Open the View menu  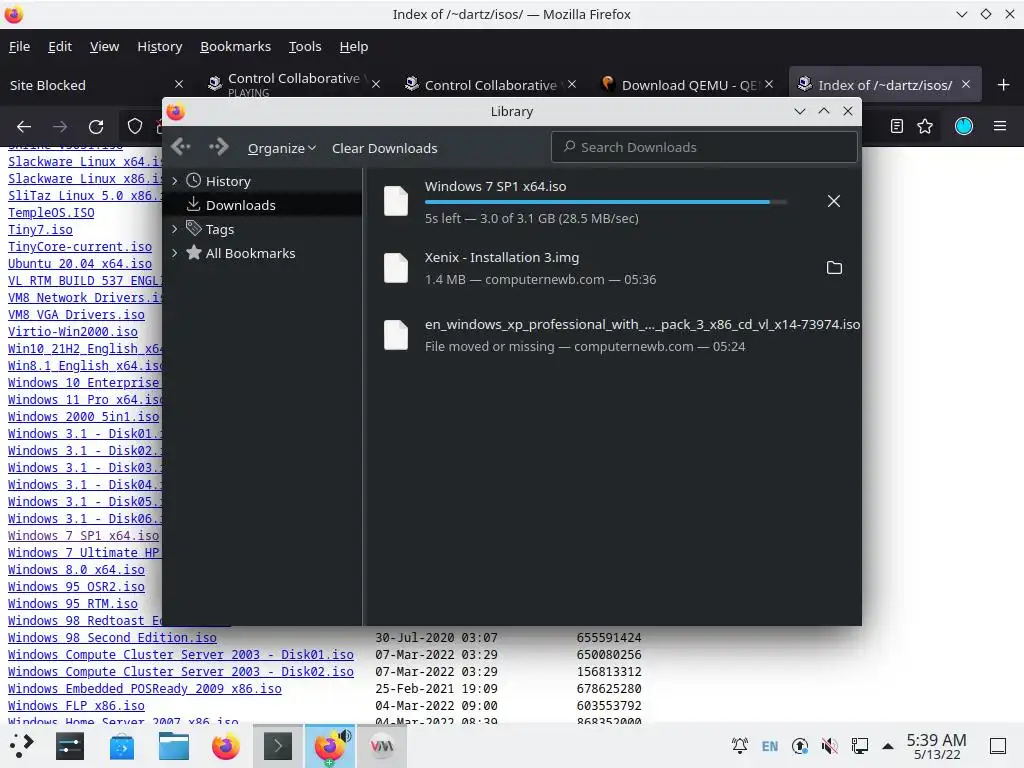[104, 46]
